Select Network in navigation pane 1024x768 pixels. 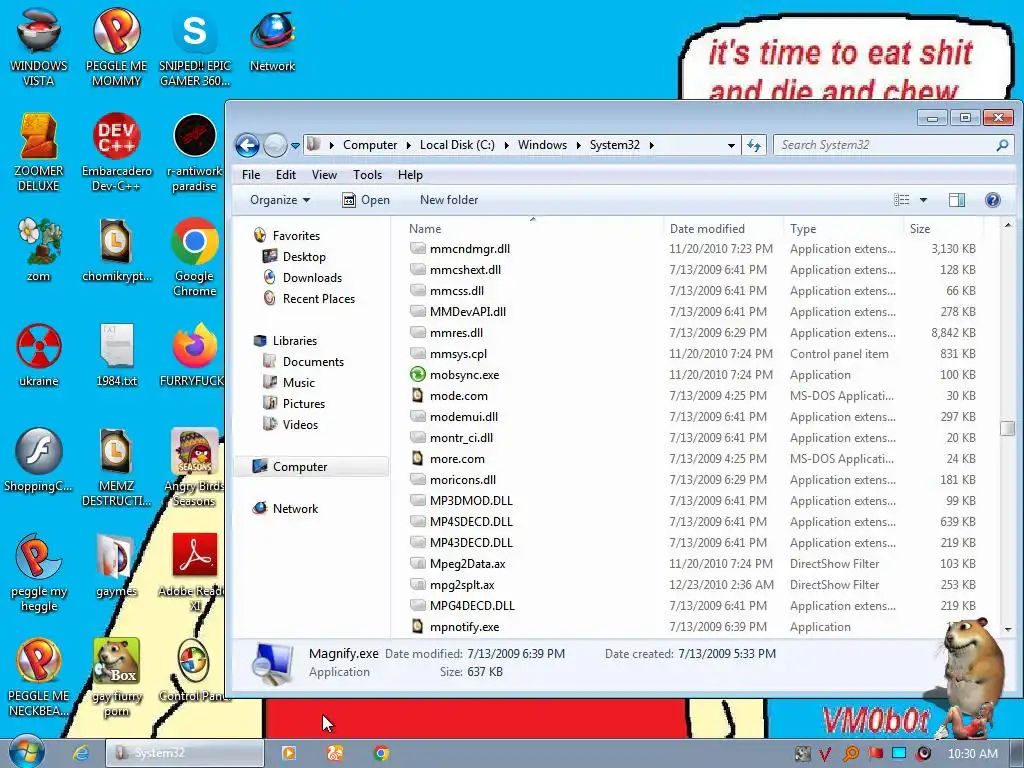pyautogui.click(x=285, y=509)
